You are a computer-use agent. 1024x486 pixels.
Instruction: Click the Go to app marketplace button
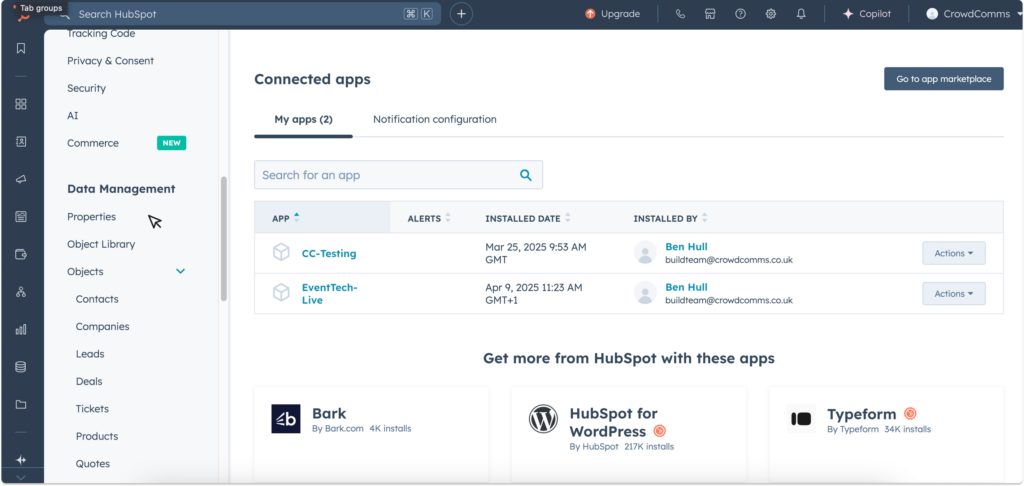pos(943,79)
